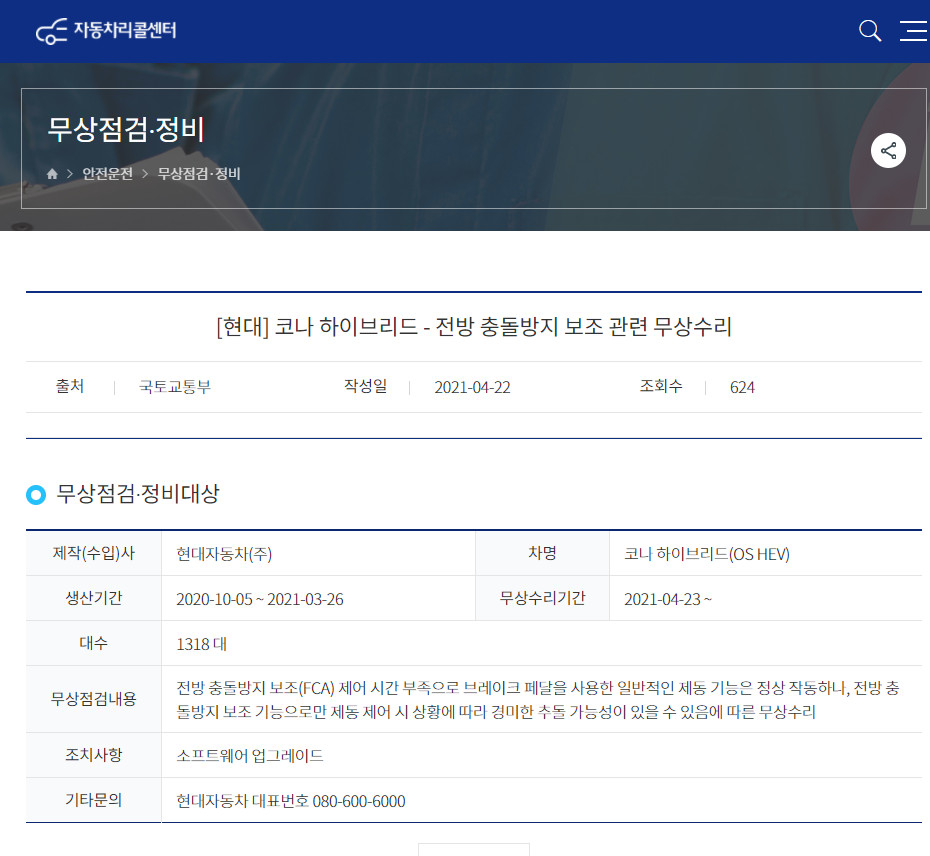
Task: Click the view count 624
Action: coord(742,387)
